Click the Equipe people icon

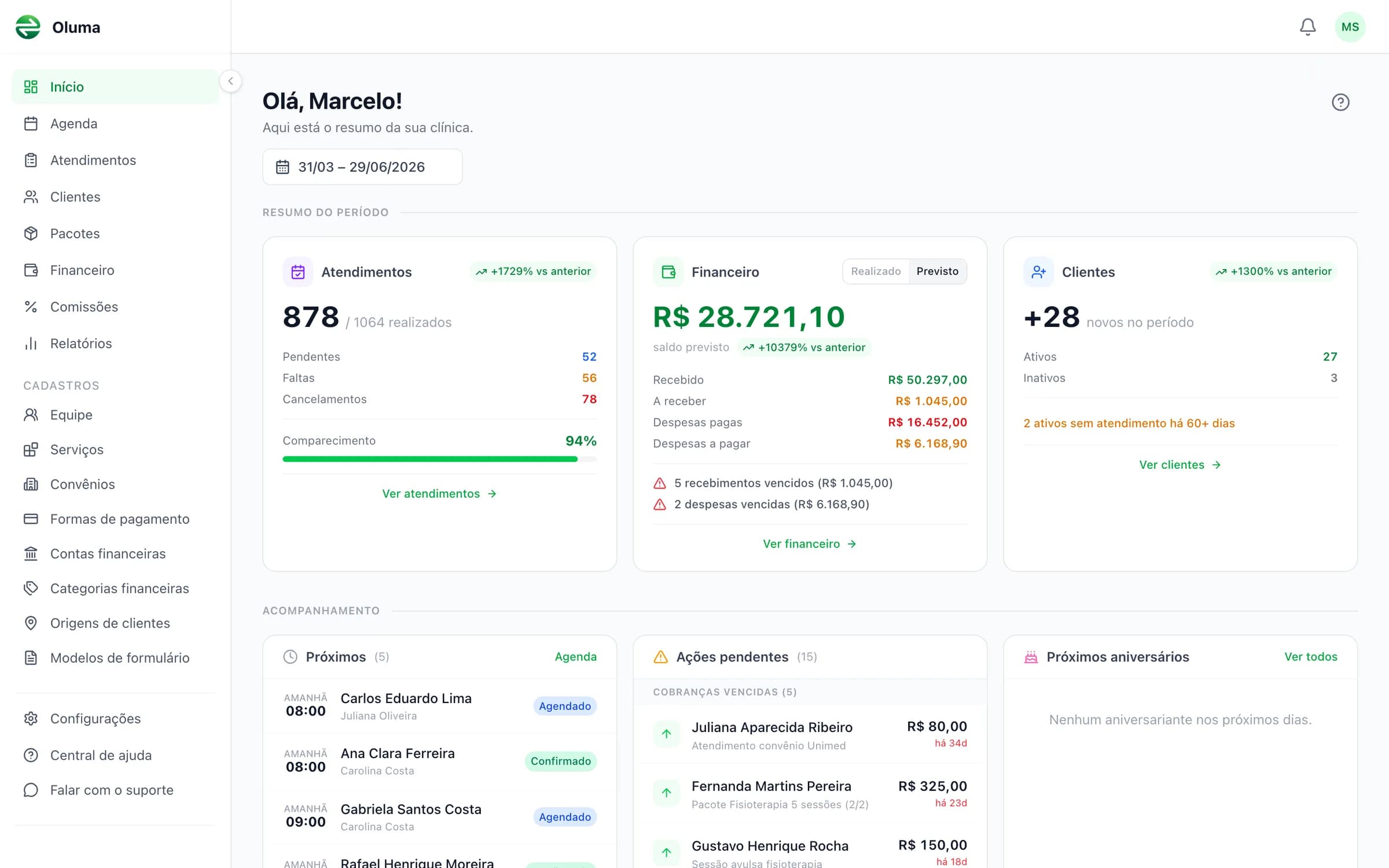click(31, 415)
